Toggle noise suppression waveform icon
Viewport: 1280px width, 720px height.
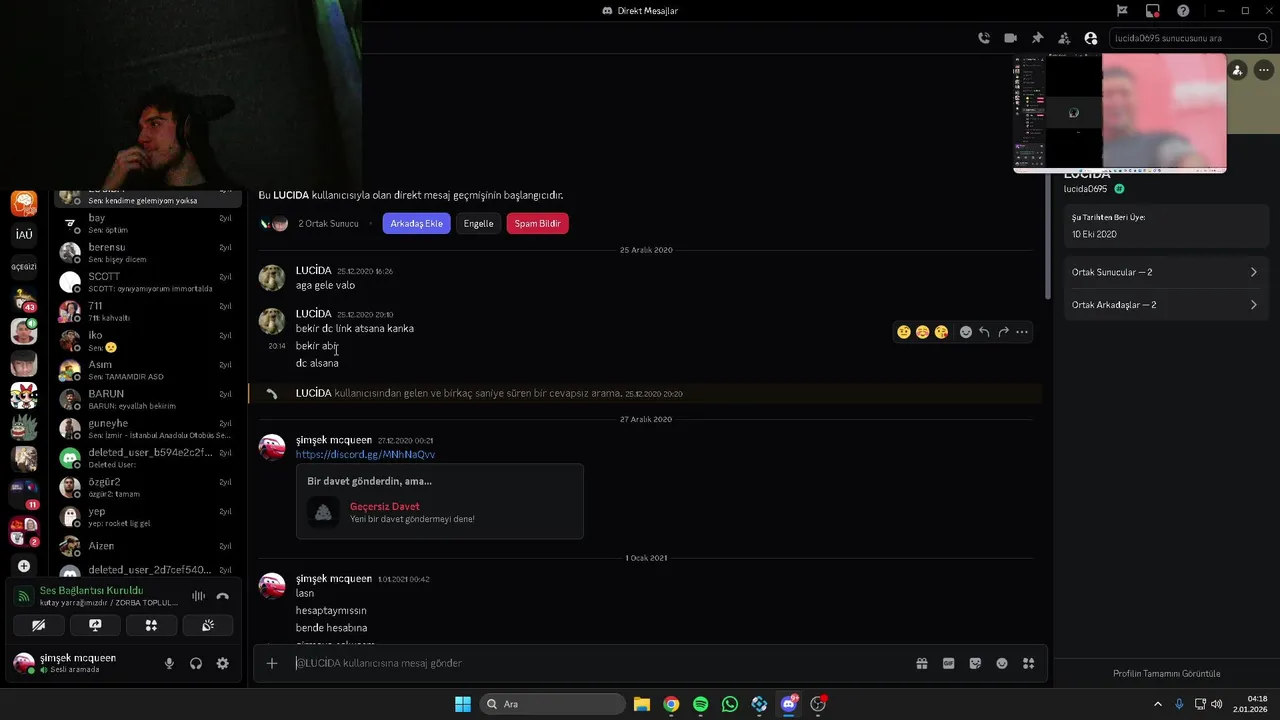click(x=198, y=596)
